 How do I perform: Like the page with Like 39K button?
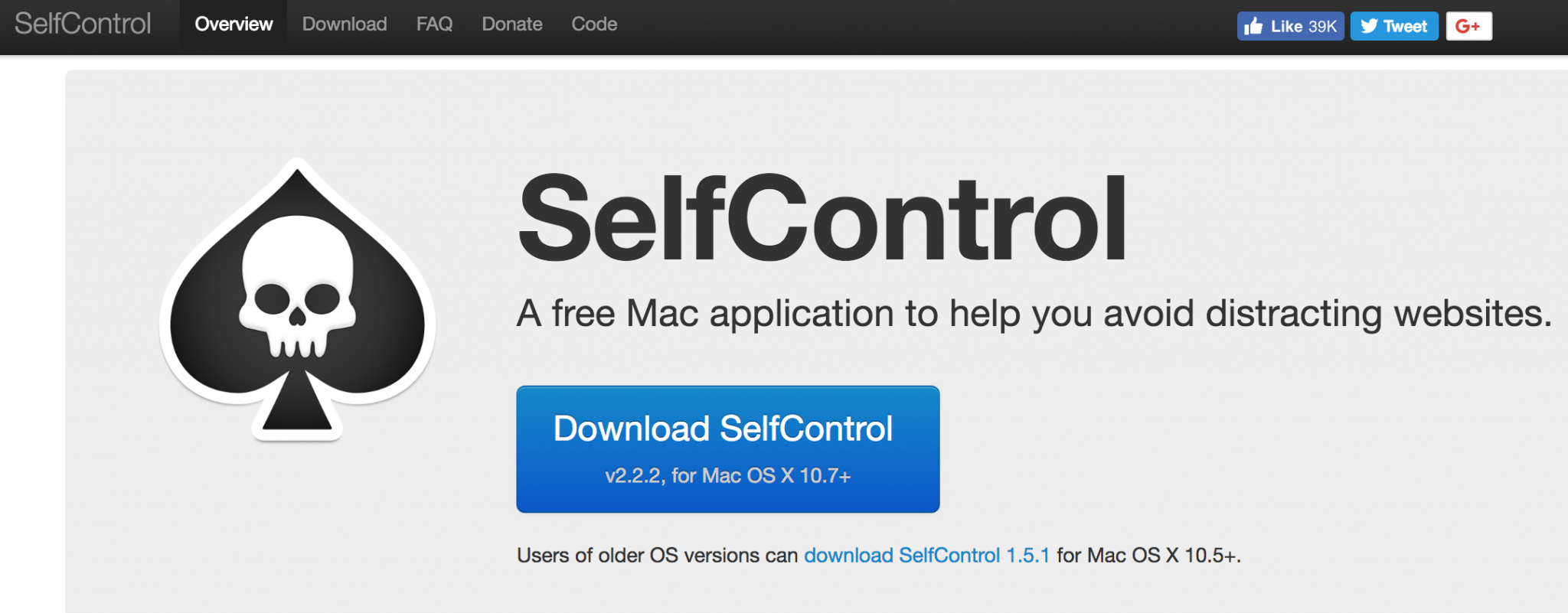point(1290,26)
